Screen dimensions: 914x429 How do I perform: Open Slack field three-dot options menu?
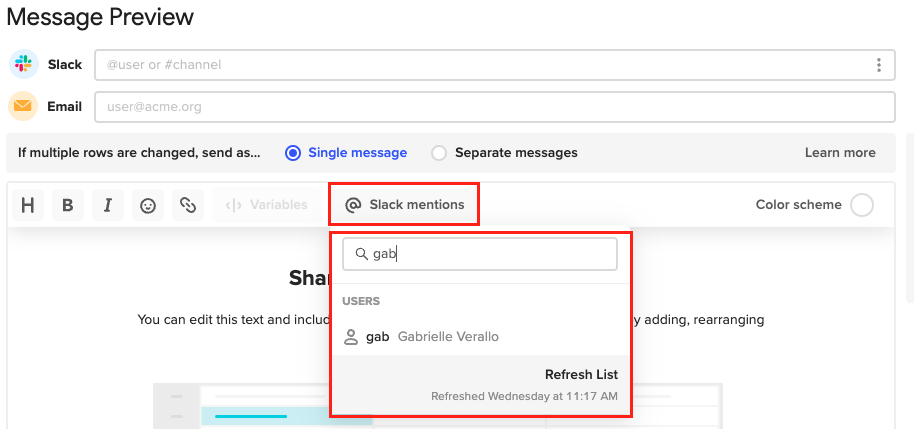[878, 65]
